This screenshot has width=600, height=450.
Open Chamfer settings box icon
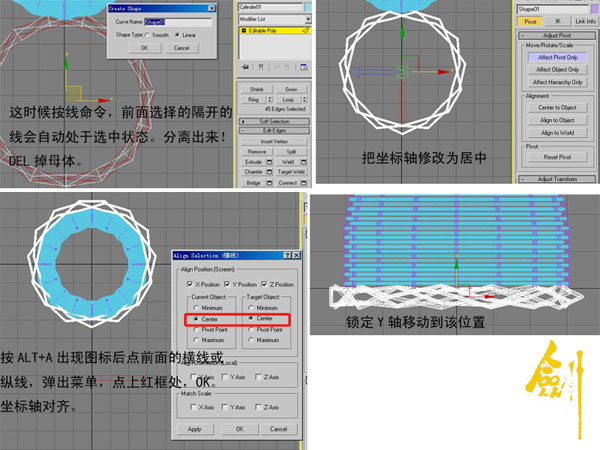[x=269, y=172]
